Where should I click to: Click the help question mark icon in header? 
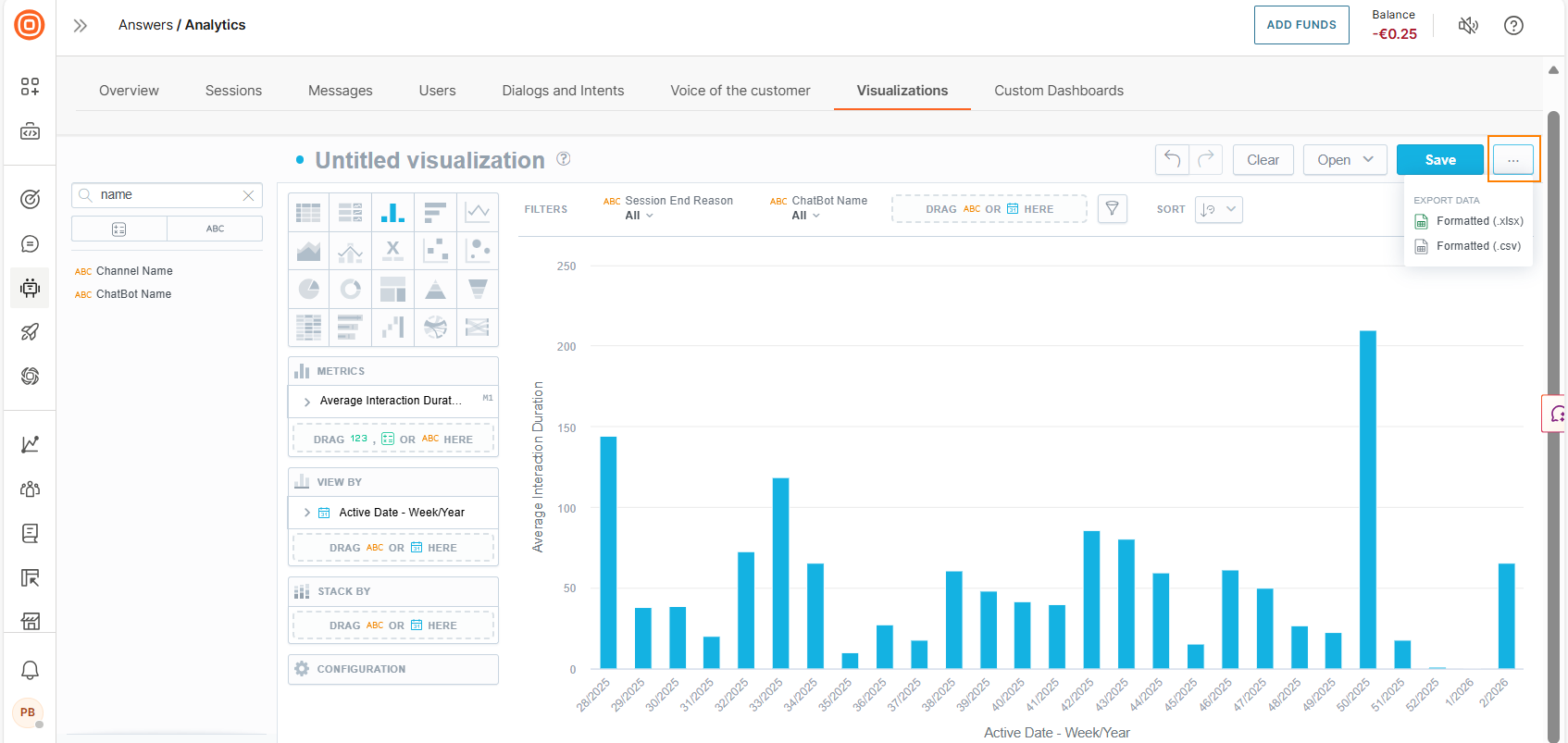click(1513, 25)
